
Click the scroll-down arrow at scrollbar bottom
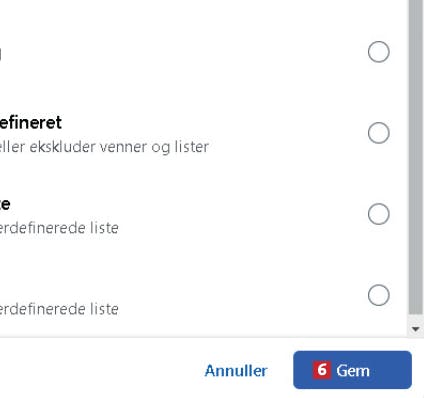pyautogui.click(x=415, y=329)
